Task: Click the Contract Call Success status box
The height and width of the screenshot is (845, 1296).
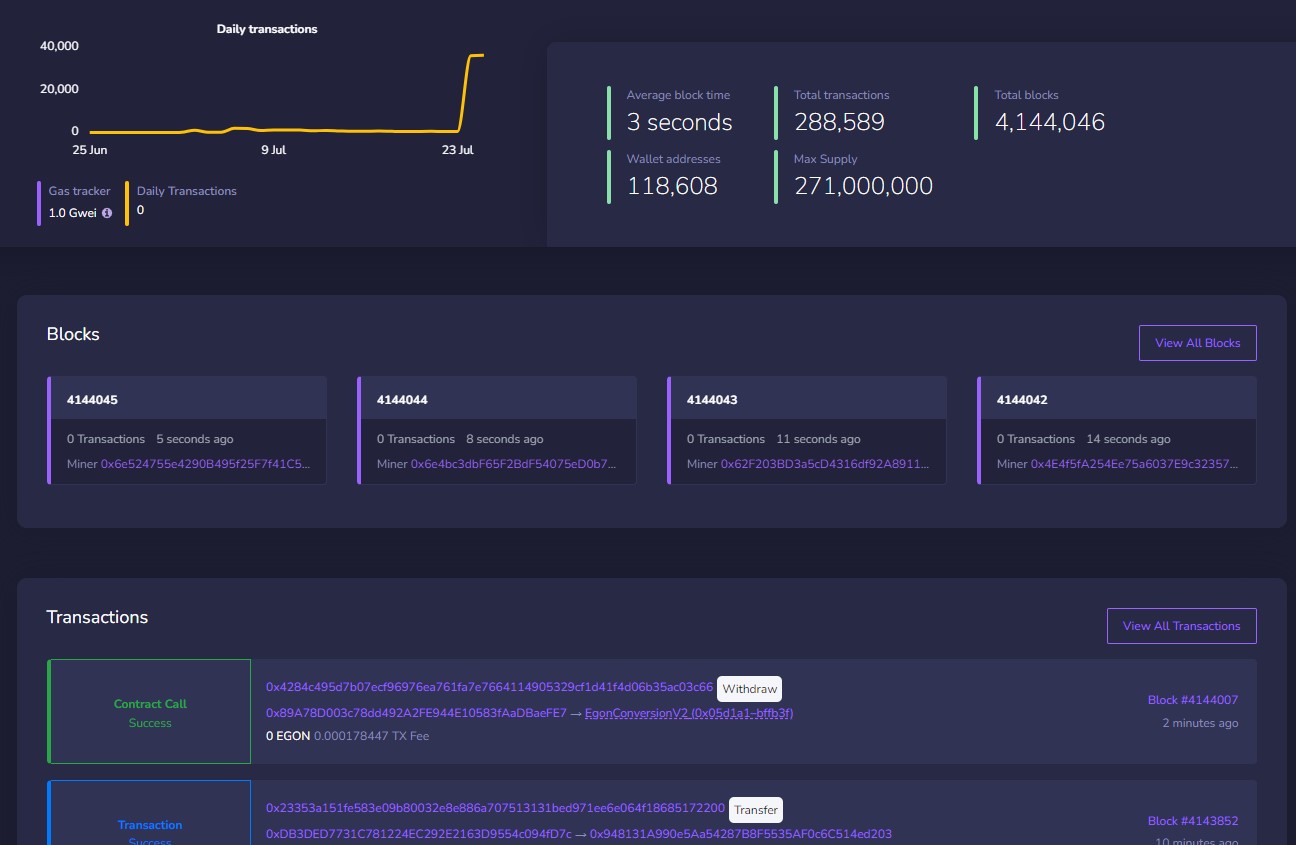Action: 150,712
